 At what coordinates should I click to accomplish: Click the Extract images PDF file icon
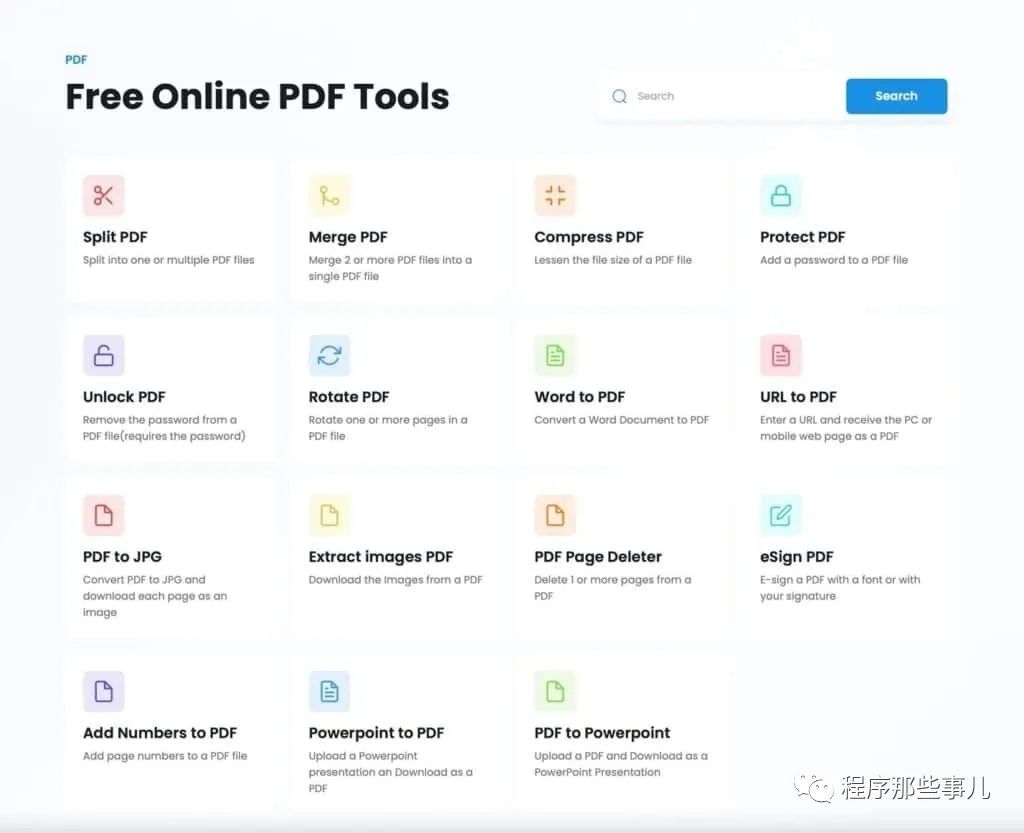tap(329, 515)
